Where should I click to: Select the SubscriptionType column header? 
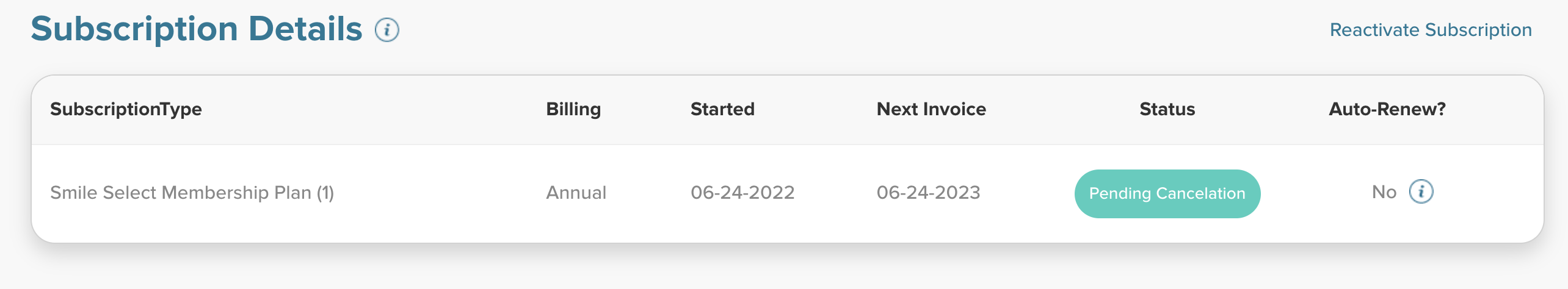click(126, 109)
